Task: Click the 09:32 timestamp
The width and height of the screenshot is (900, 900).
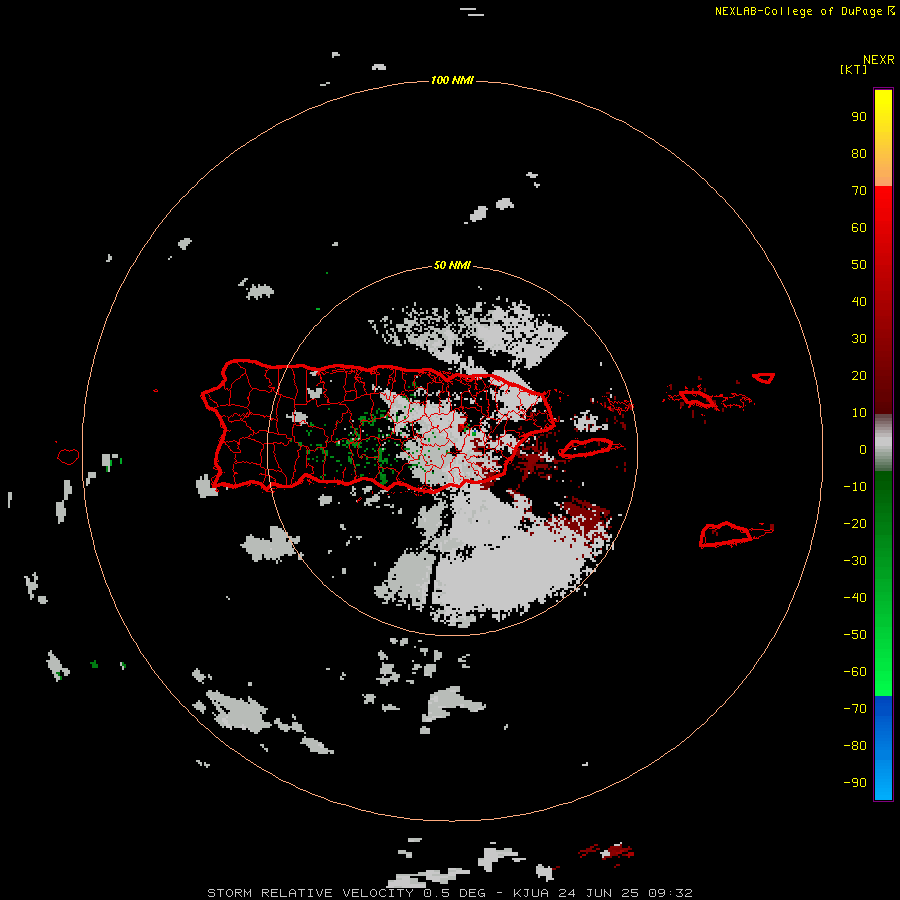Action: 671,893
